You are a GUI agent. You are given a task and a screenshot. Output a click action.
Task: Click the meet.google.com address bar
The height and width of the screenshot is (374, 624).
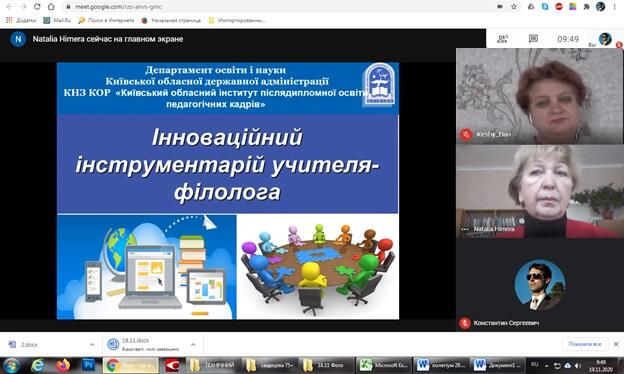tap(279, 7)
